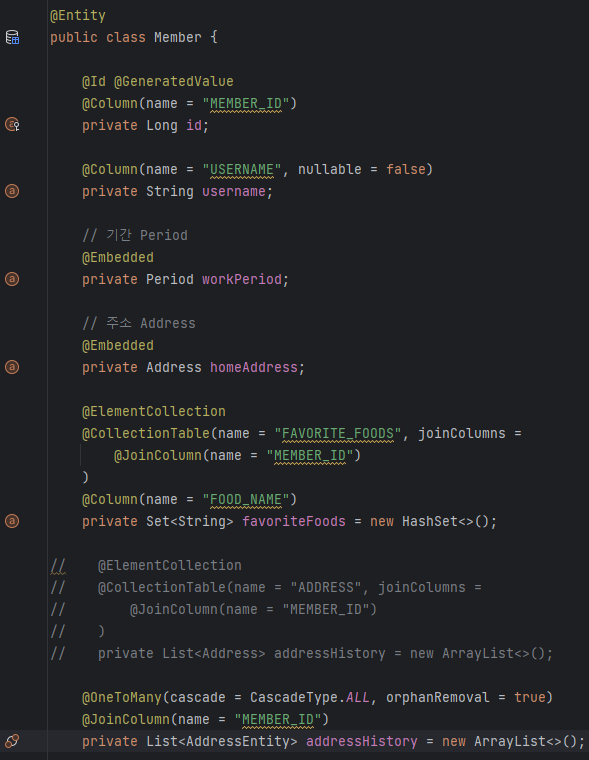Click the addressHistory field name in last line
The height and width of the screenshot is (760, 589).
coord(362,742)
